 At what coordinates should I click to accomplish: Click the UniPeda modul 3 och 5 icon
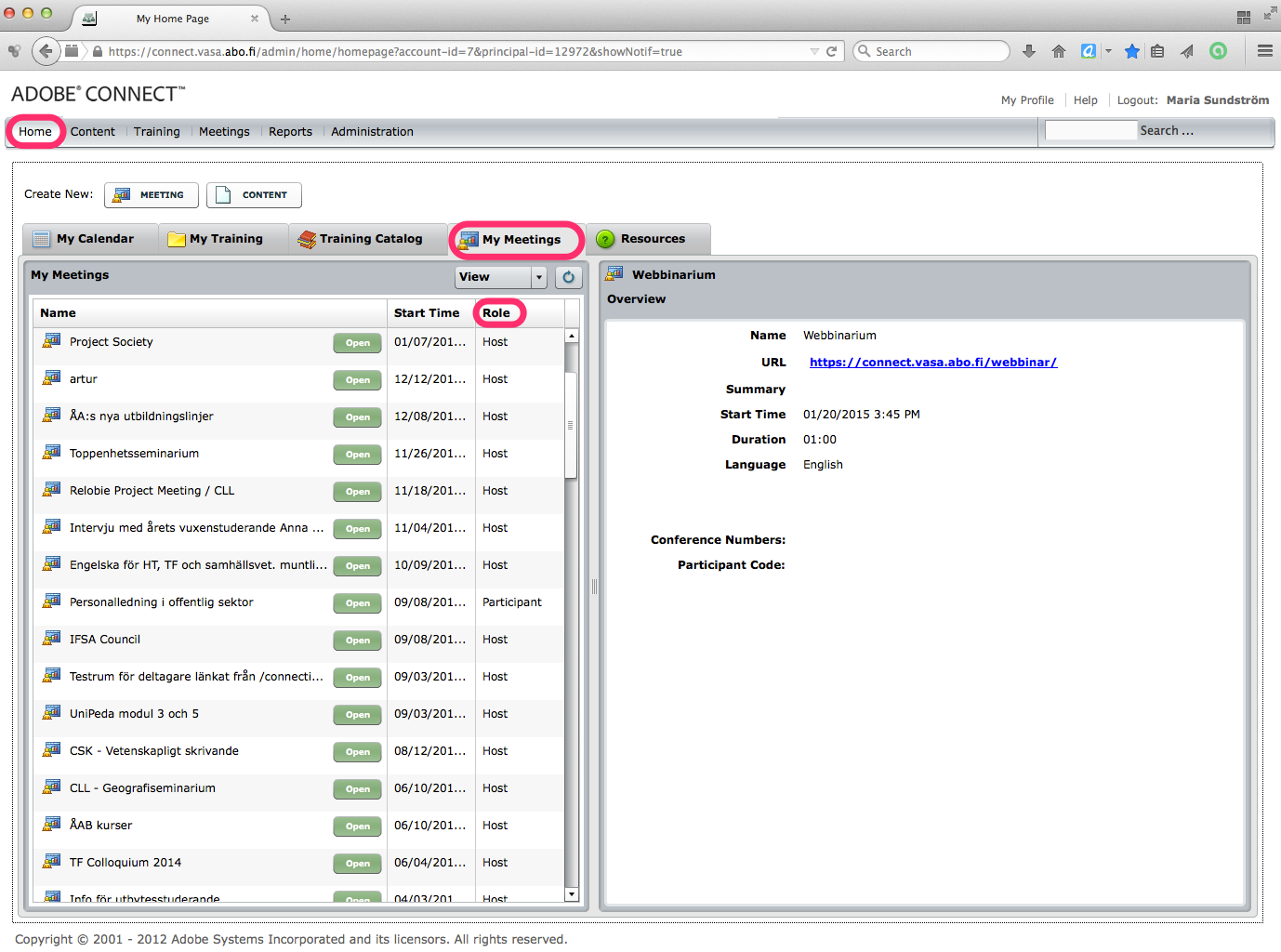click(52, 713)
